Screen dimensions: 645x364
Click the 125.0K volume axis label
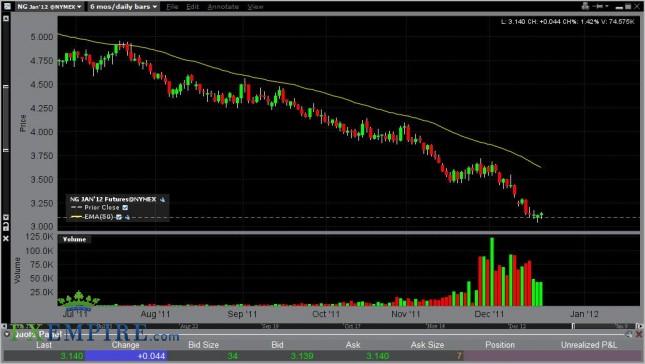(x=39, y=237)
